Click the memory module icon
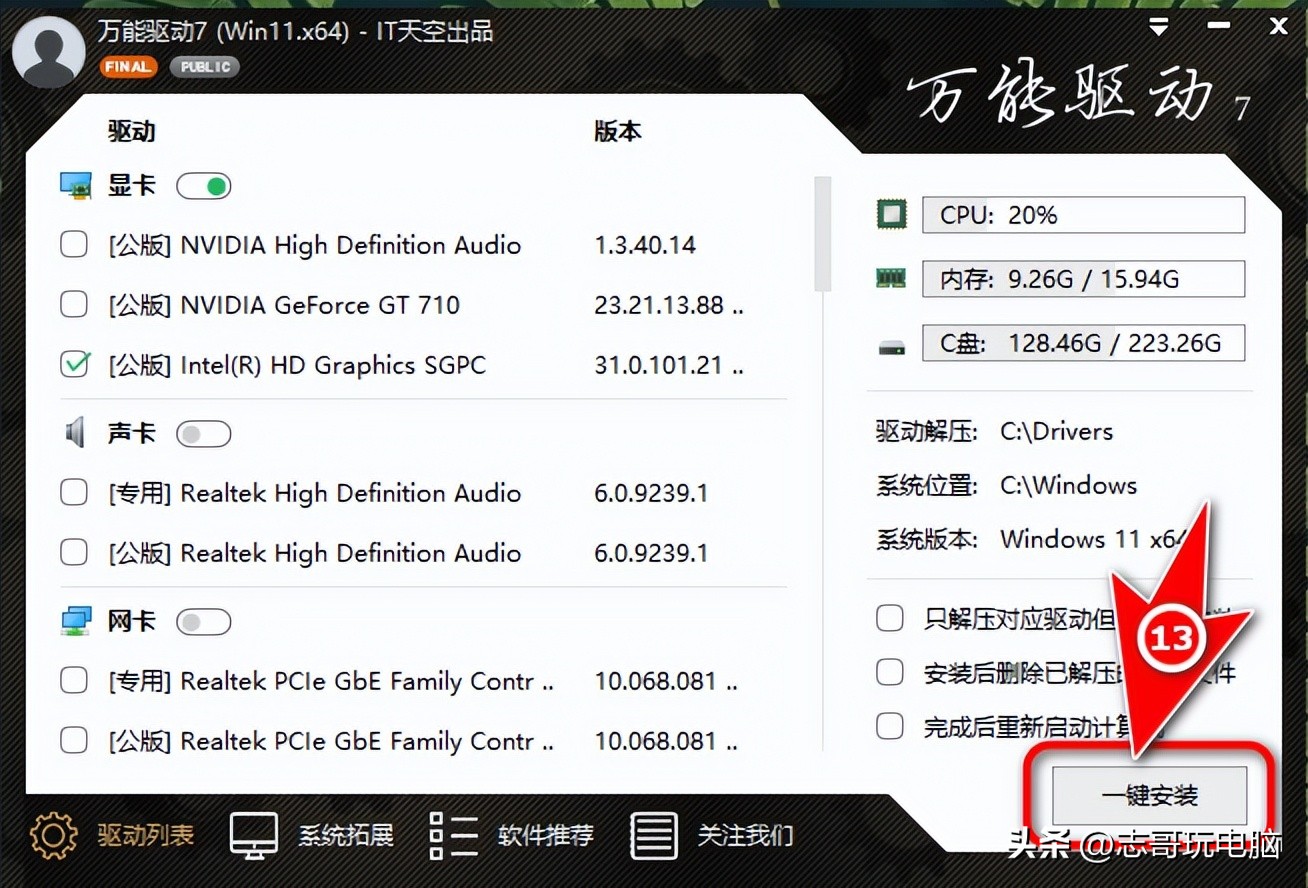The image size is (1308, 888). point(891,279)
